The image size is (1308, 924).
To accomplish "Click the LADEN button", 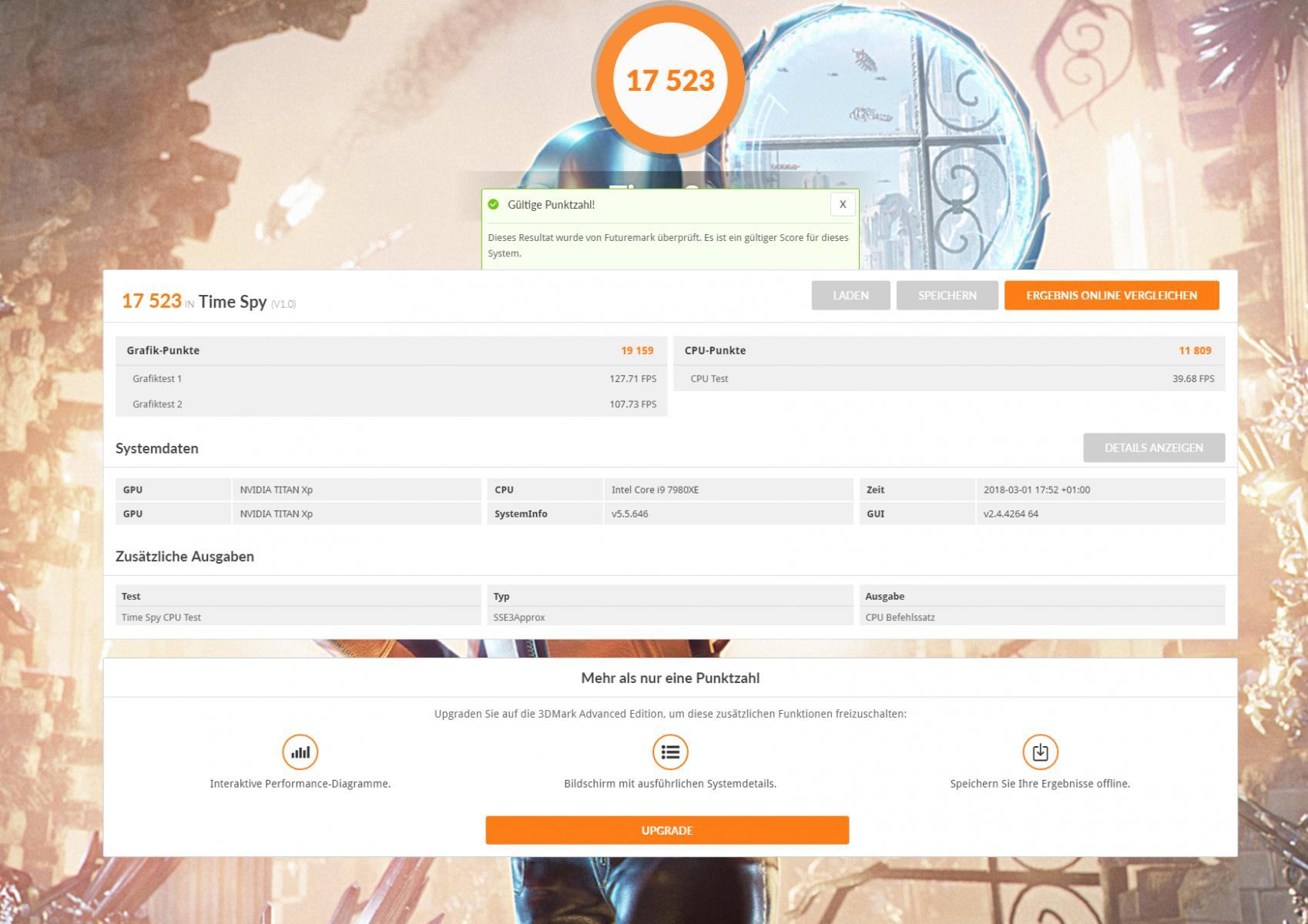I will point(850,296).
